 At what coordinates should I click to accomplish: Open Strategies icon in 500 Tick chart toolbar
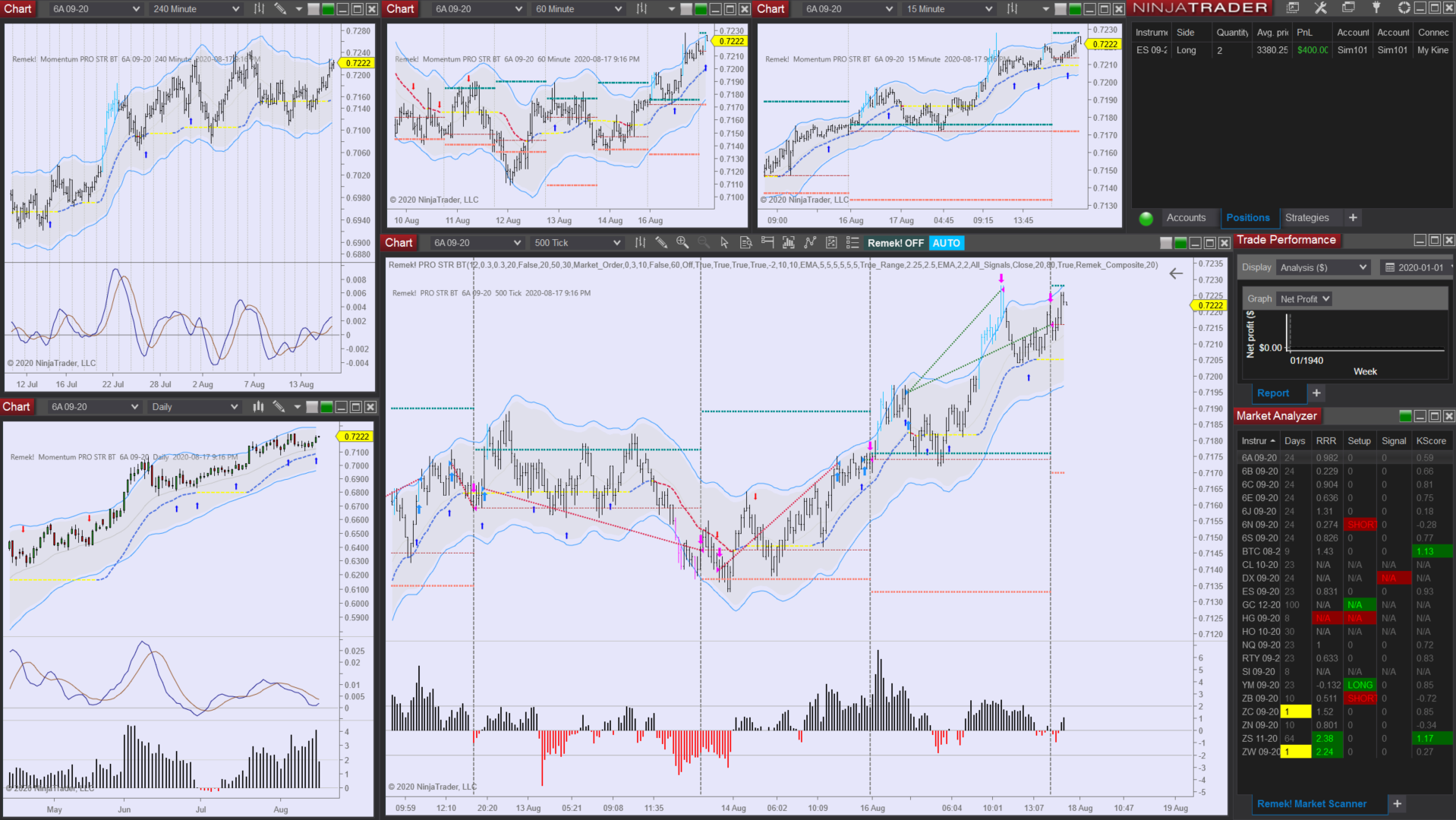810,243
